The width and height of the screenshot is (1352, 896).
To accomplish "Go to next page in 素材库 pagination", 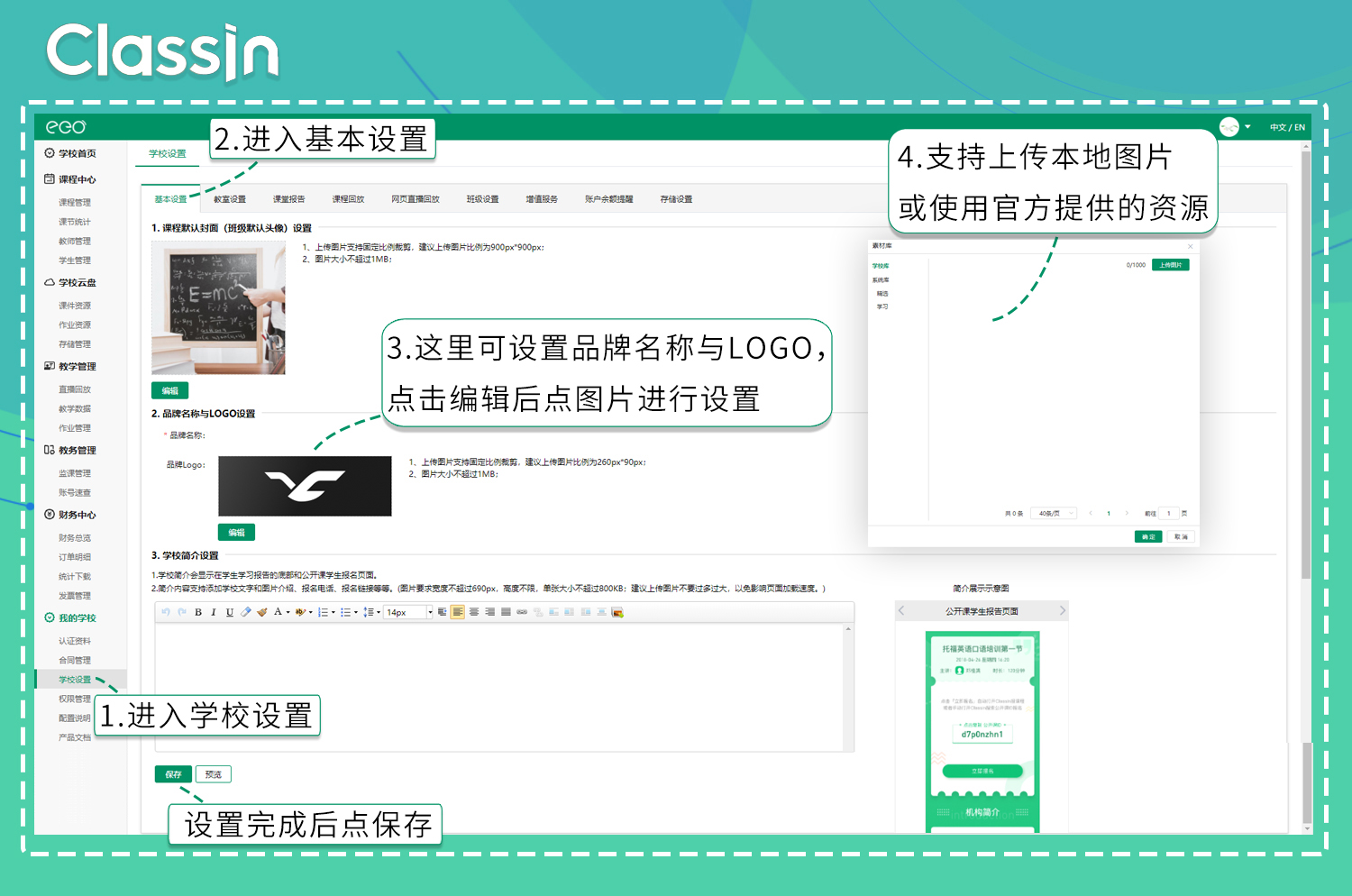I will 1127,513.
